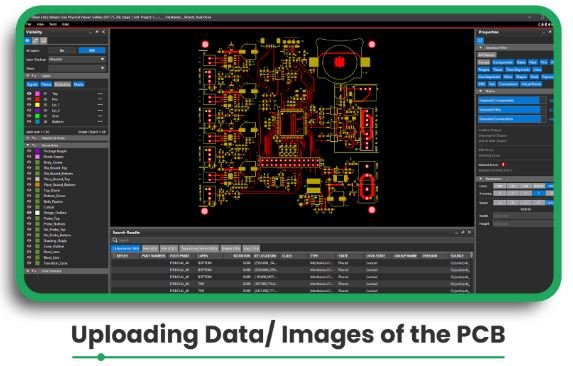
Task: Enable the Components selection filter
Action: pos(503,62)
